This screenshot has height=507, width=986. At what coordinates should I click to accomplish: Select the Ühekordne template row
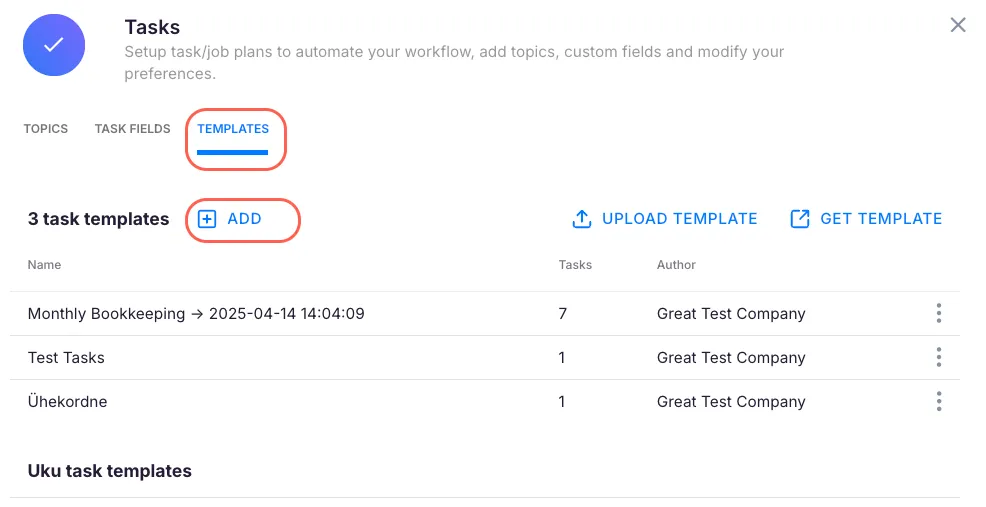point(68,402)
